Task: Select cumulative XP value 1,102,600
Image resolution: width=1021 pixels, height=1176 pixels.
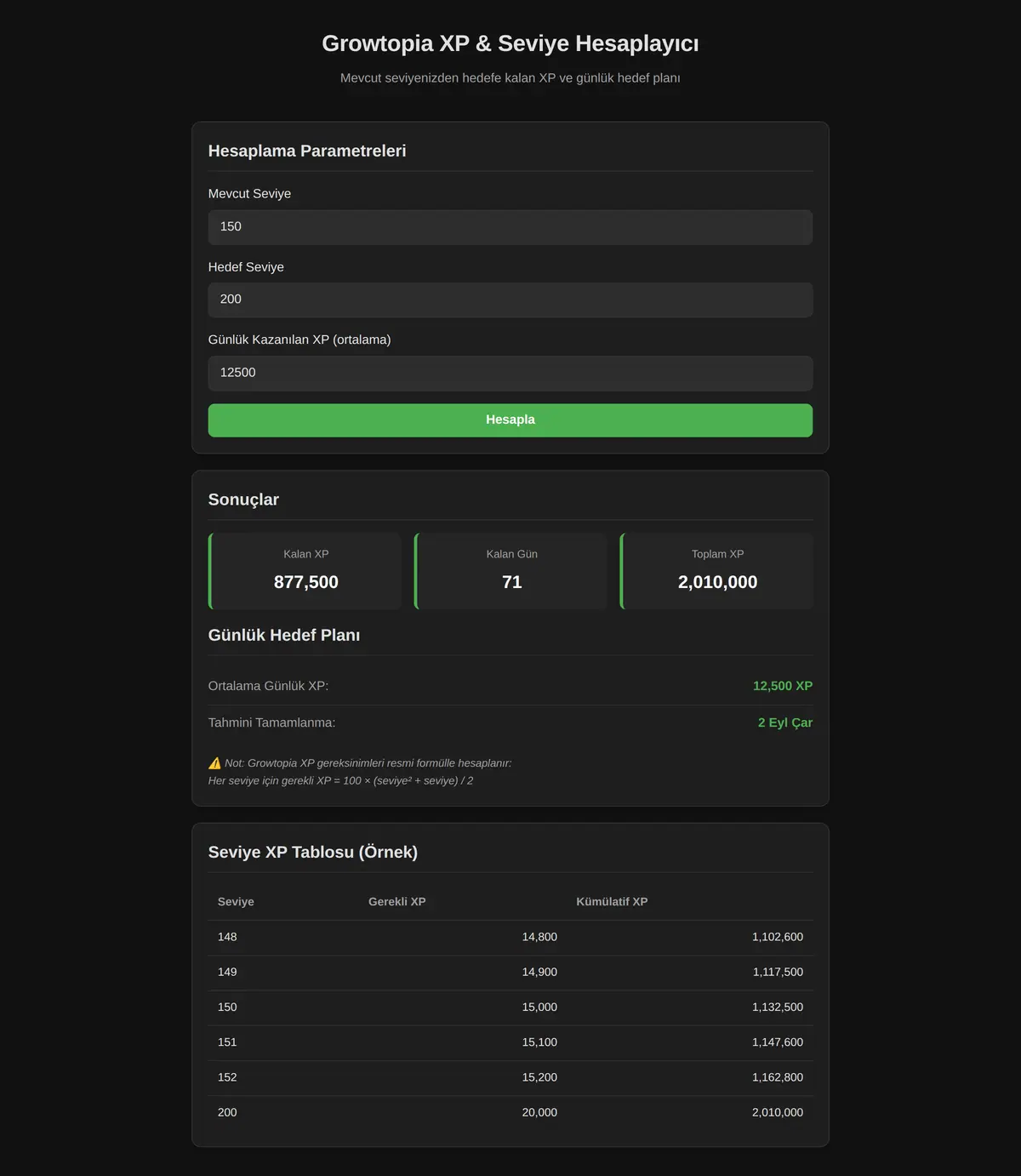Action: [778, 937]
